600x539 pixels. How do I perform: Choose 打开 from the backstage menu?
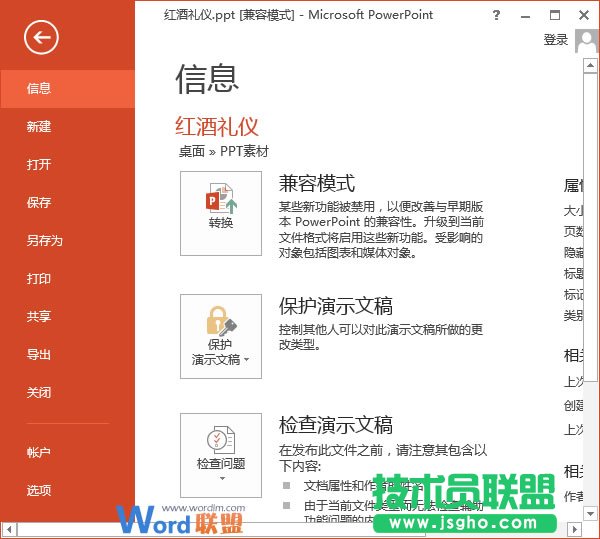(67, 164)
